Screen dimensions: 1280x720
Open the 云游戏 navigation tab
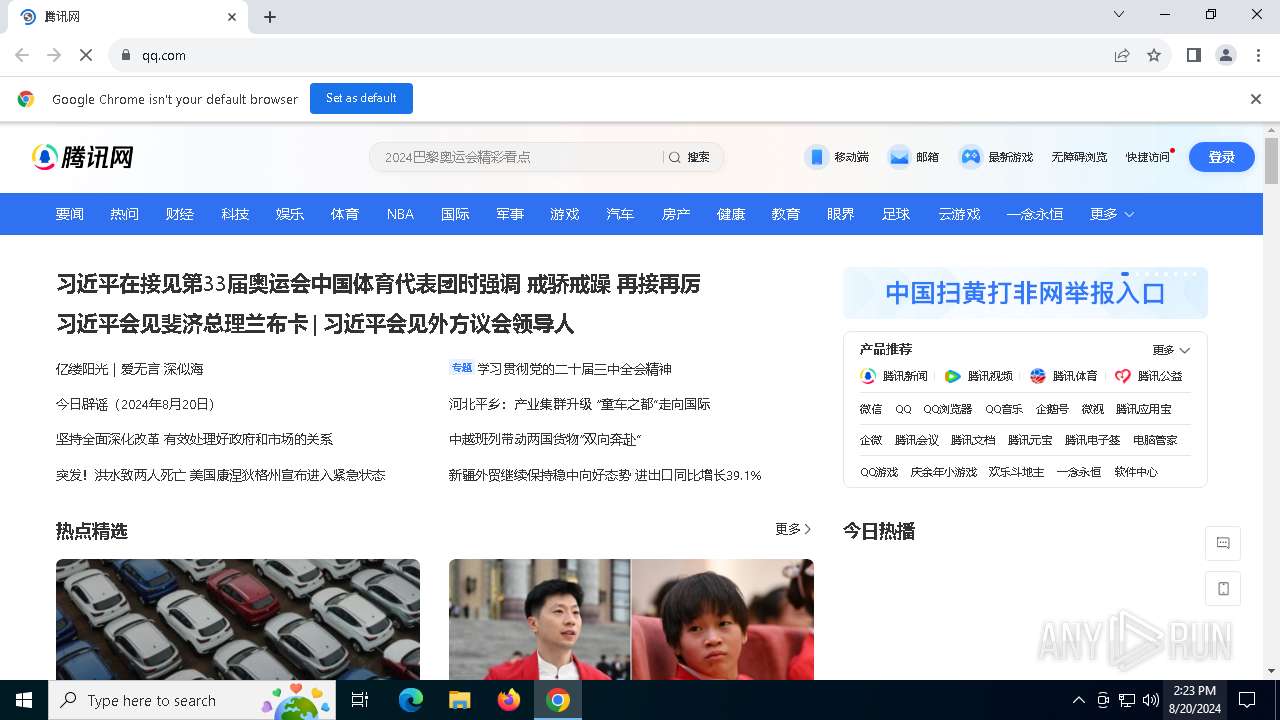(959, 214)
